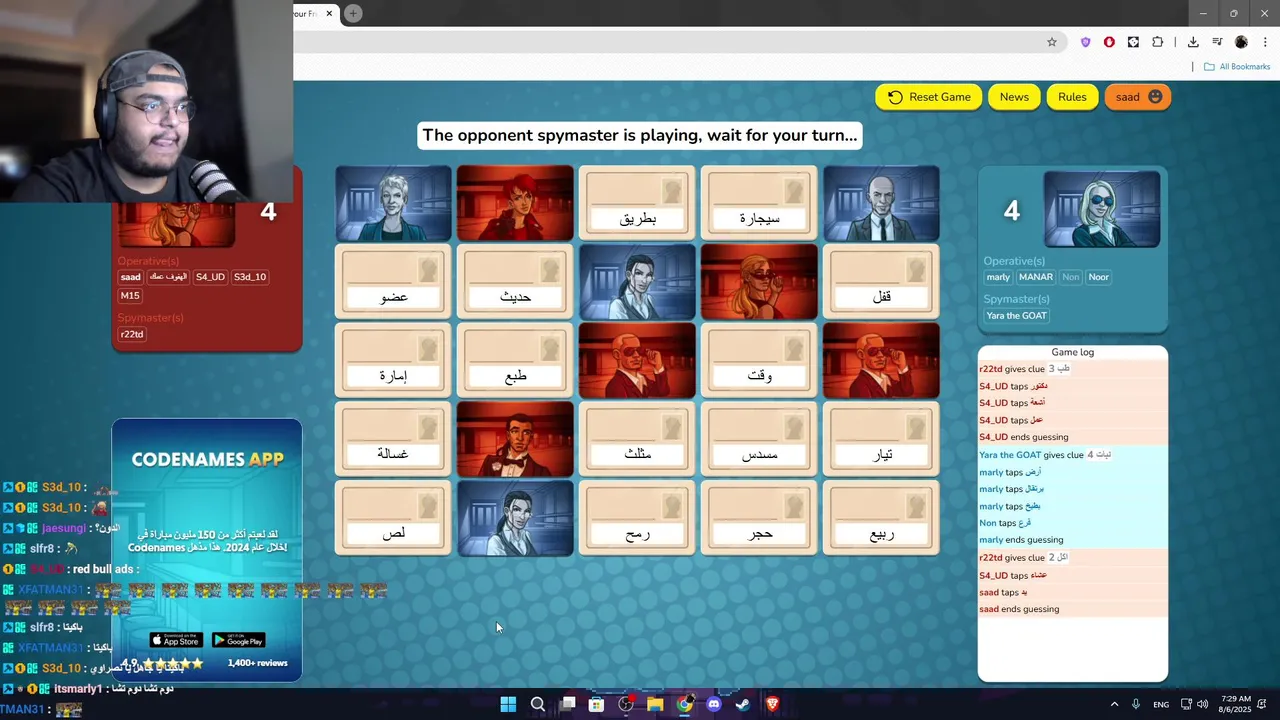Select the حديث word card
This screenshot has width=1280, height=720.
(x=515, y=282)
